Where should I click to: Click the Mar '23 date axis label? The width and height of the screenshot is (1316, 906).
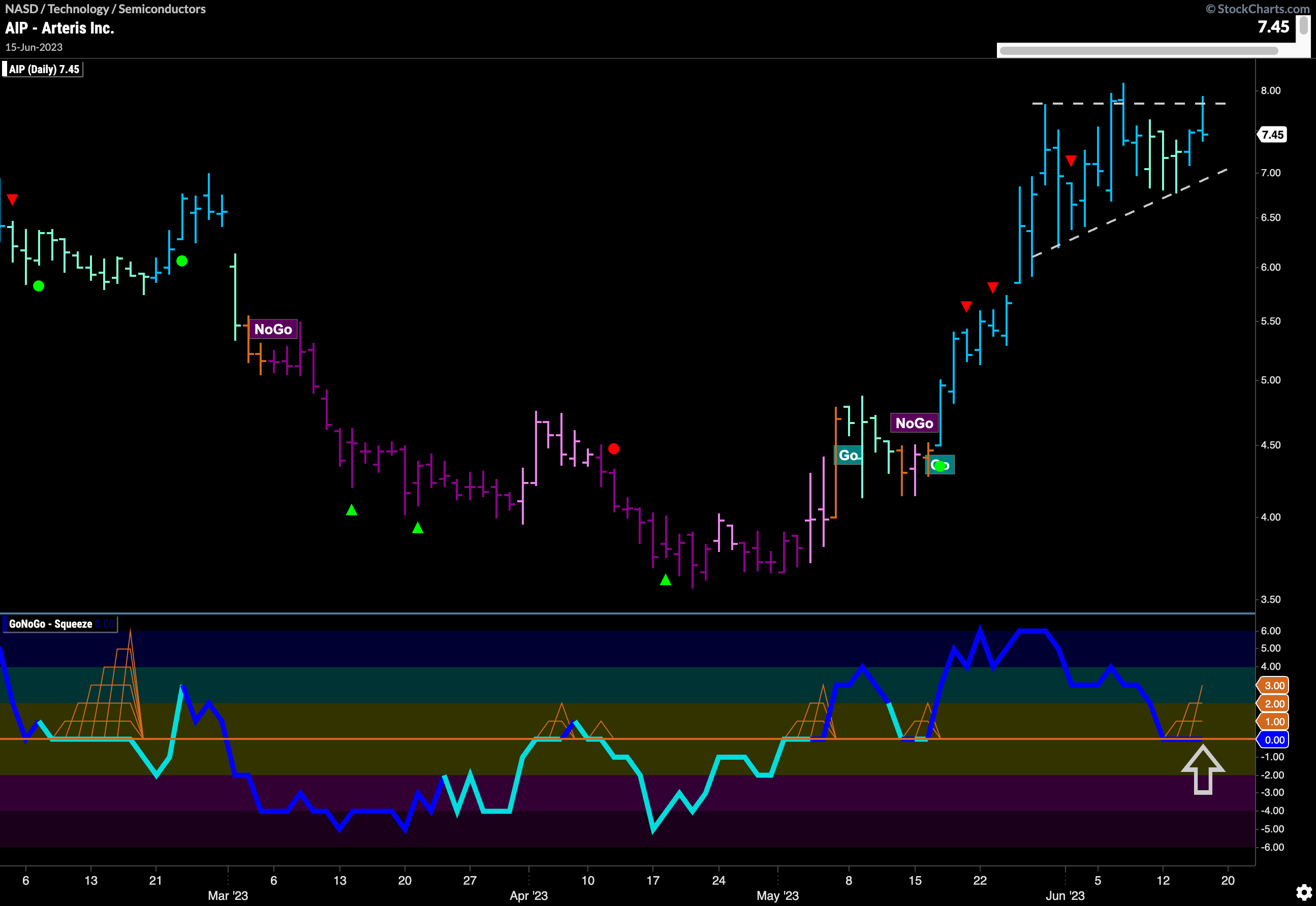[228, 895]
